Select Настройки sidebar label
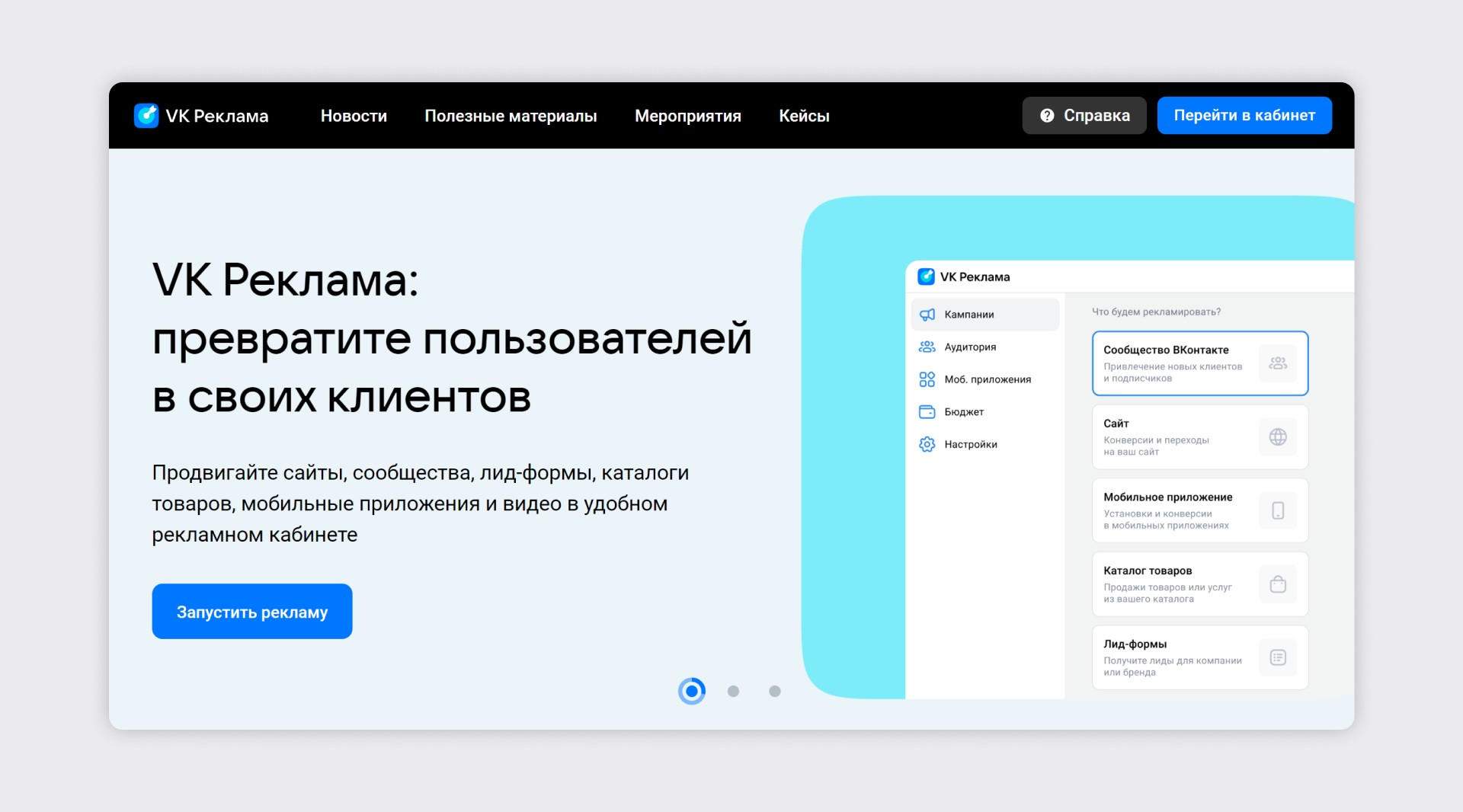 point(971,444)
